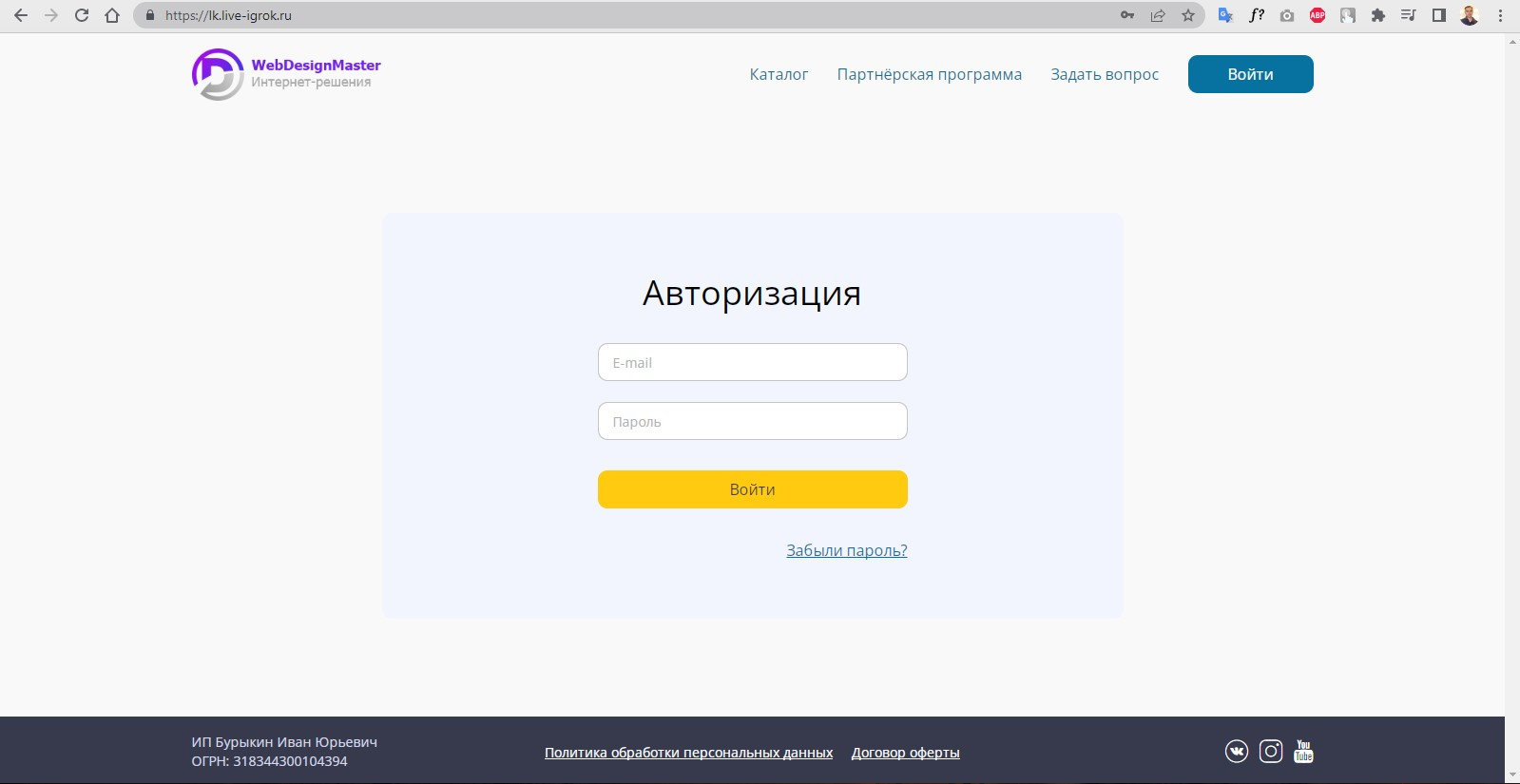Screen dimensions: 1520x784
Task: Open the browser home page
Action: click(112, 15)
